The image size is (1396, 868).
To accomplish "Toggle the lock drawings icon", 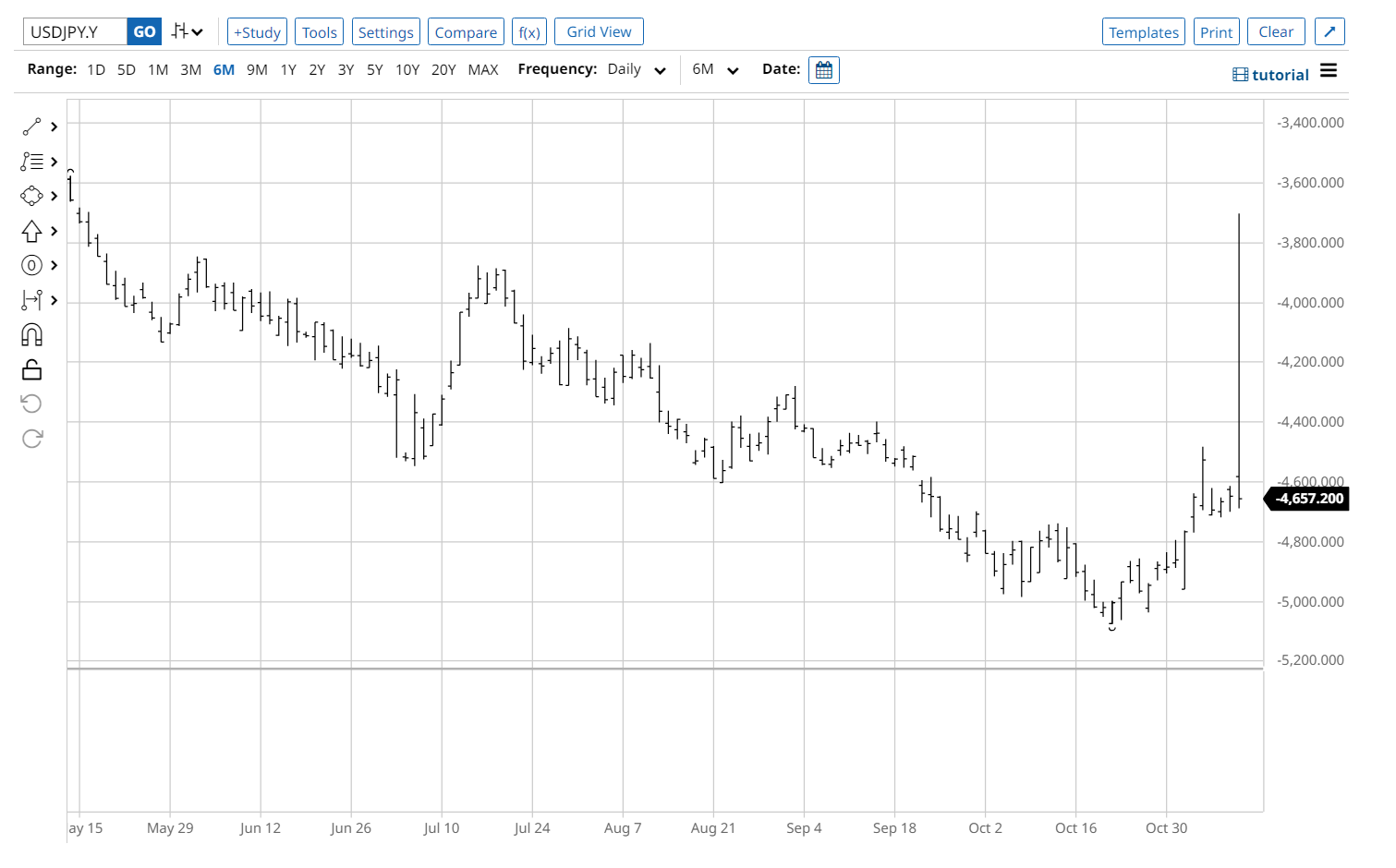I will (x=31, y=369).
